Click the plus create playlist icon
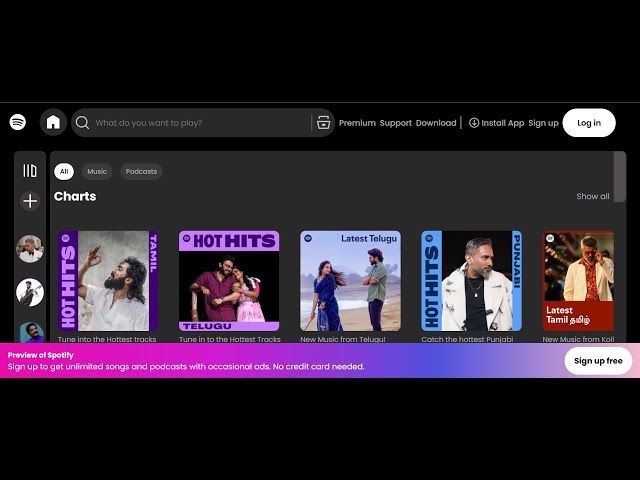This screenshot has height=480, width=640. pos(30,201)
